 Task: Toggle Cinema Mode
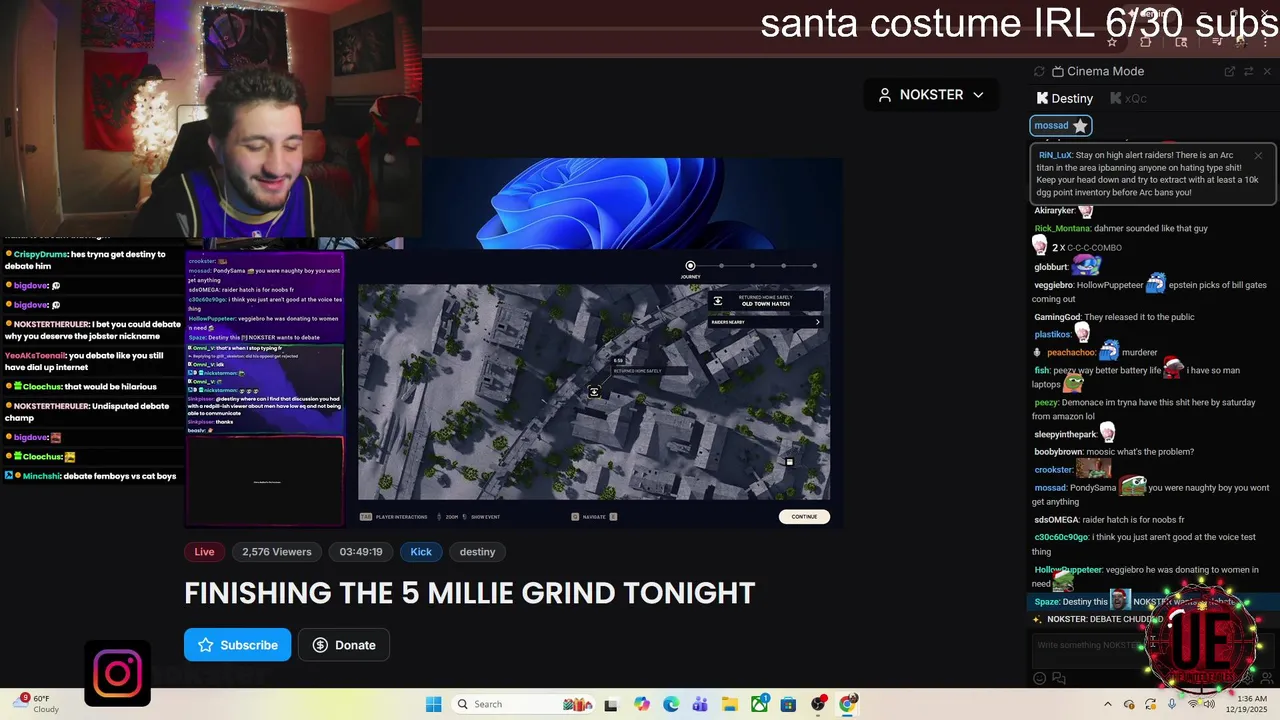click(x=1098, y=71)
